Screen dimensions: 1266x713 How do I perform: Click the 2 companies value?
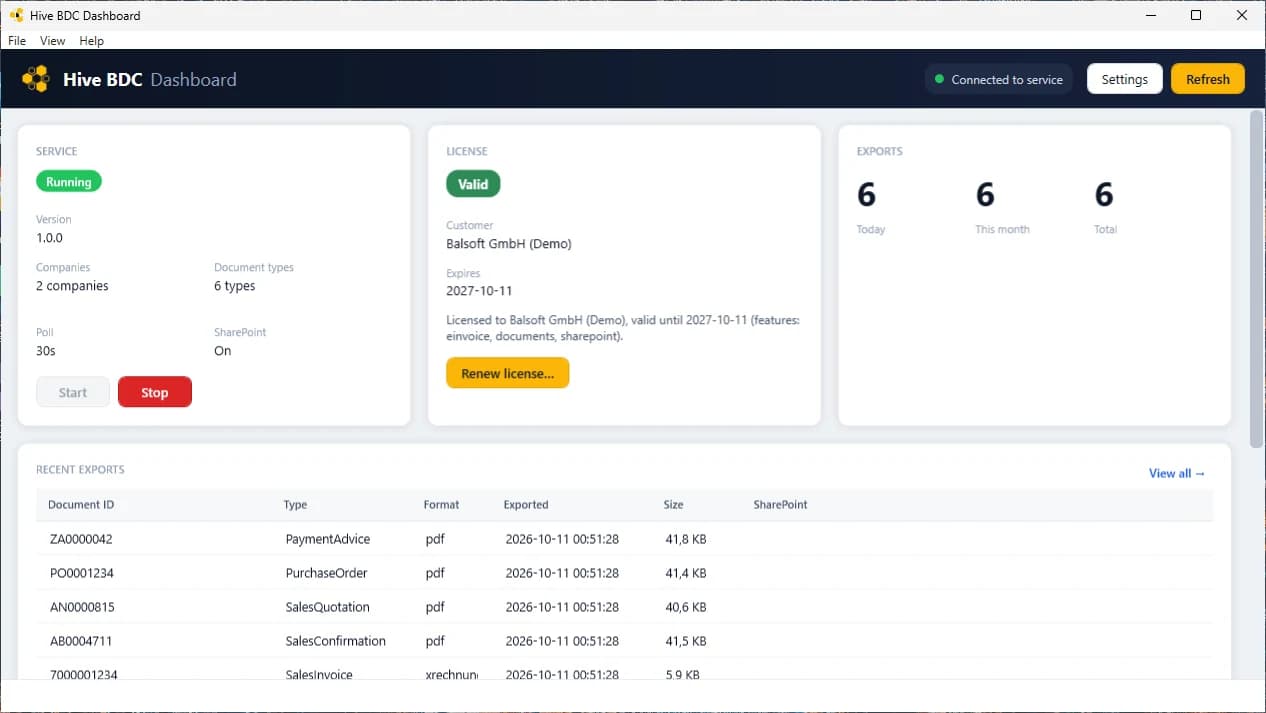coord(72,286)
